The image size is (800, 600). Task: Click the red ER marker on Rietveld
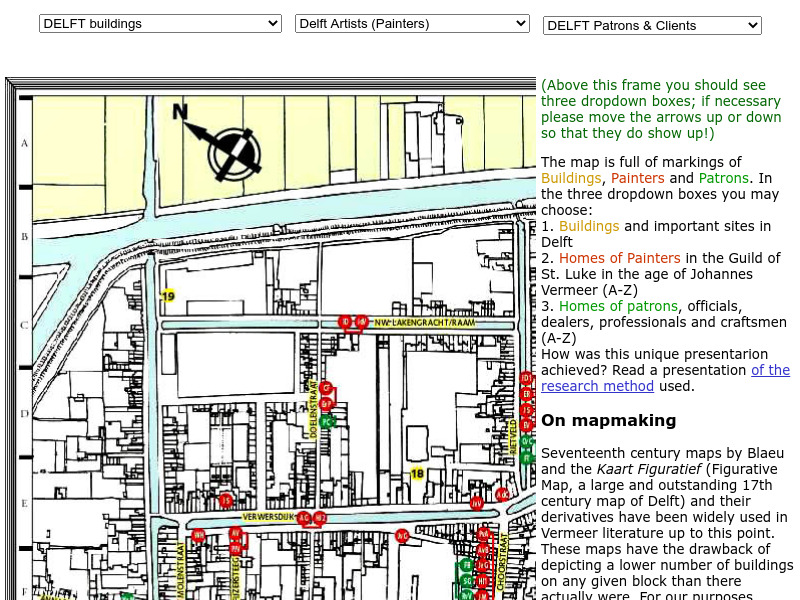click(x=526, y=394)
